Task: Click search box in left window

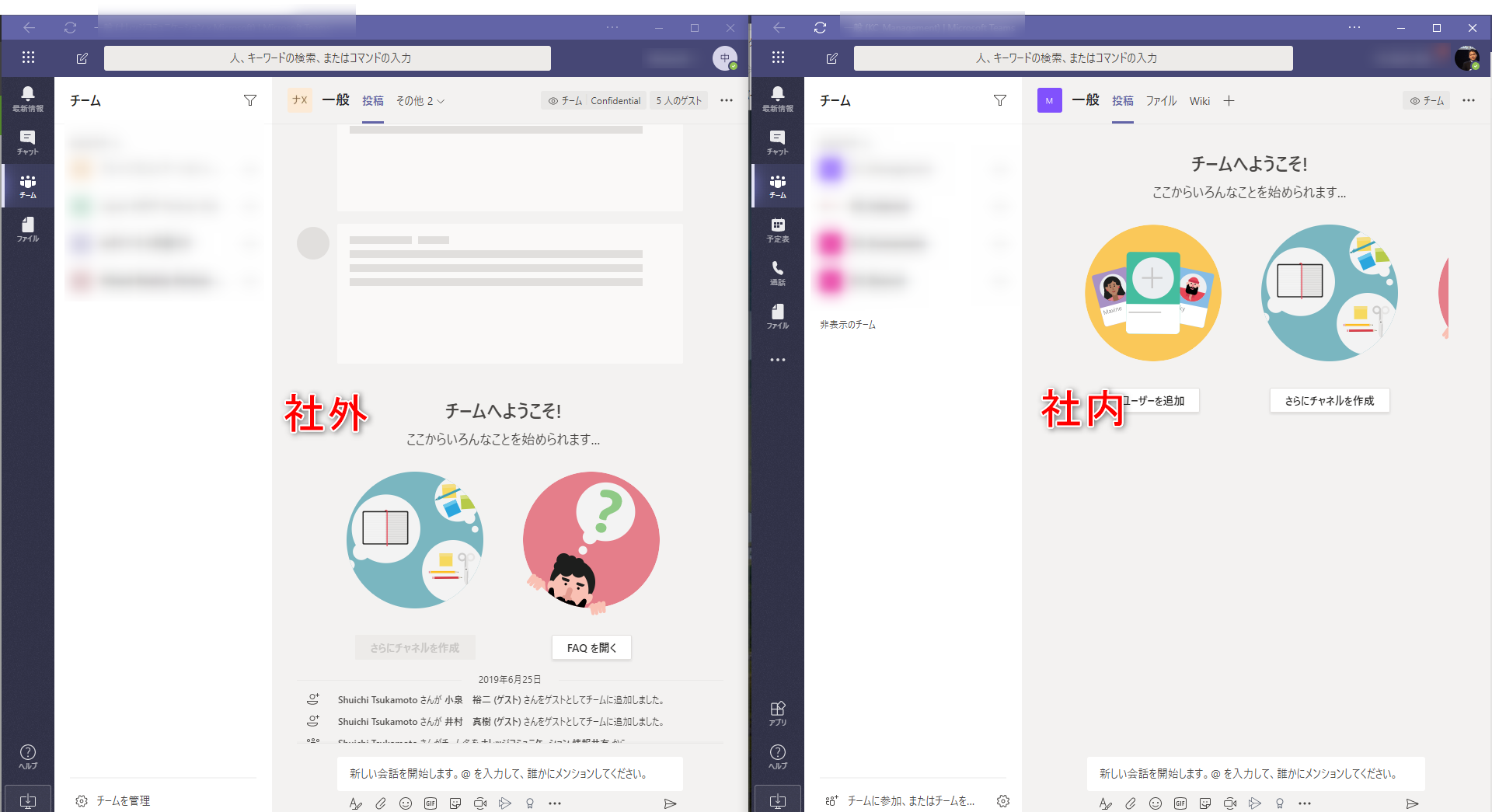Action: click(327, 58)
